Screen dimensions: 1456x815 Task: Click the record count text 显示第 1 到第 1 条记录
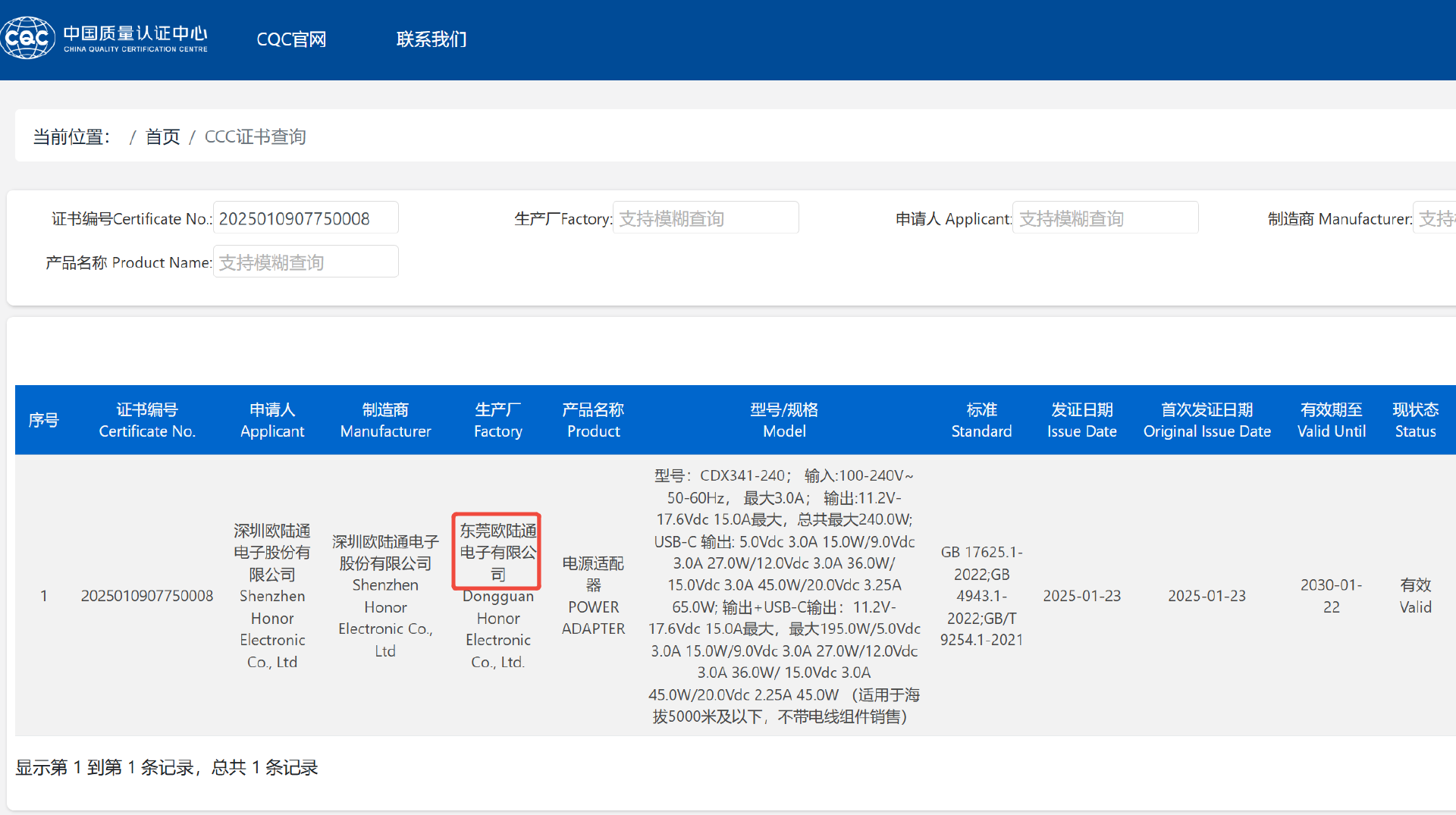click(167, 767)
